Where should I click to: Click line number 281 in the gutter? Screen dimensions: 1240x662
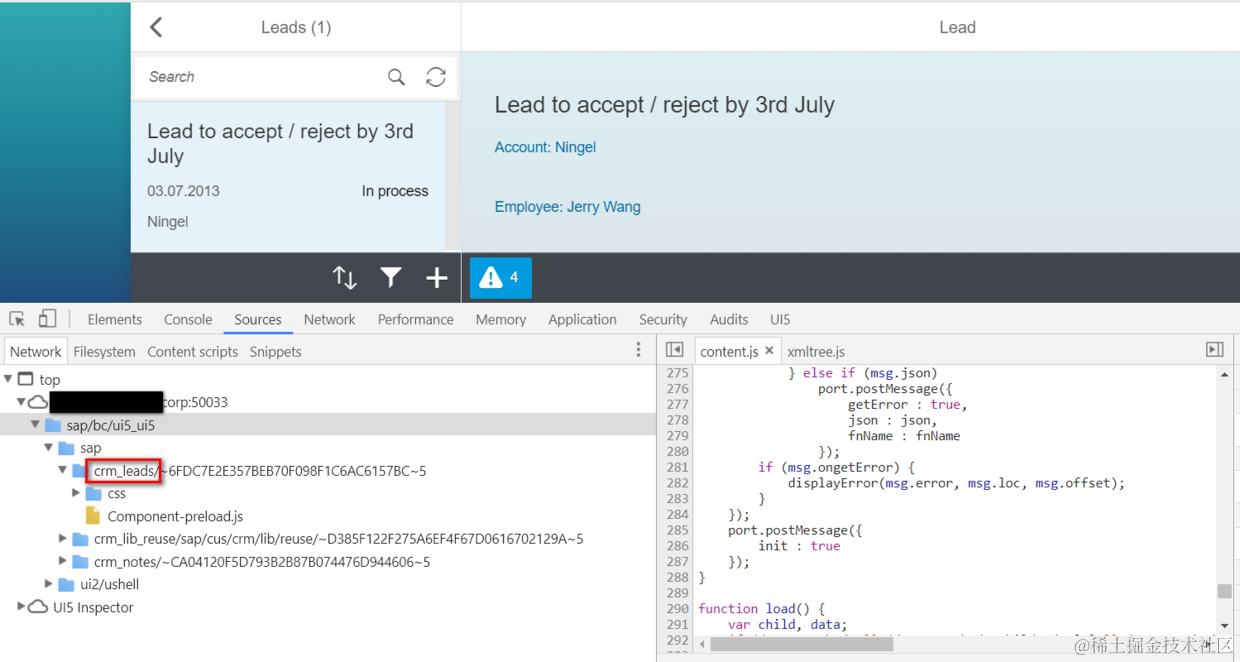point(677,467)
